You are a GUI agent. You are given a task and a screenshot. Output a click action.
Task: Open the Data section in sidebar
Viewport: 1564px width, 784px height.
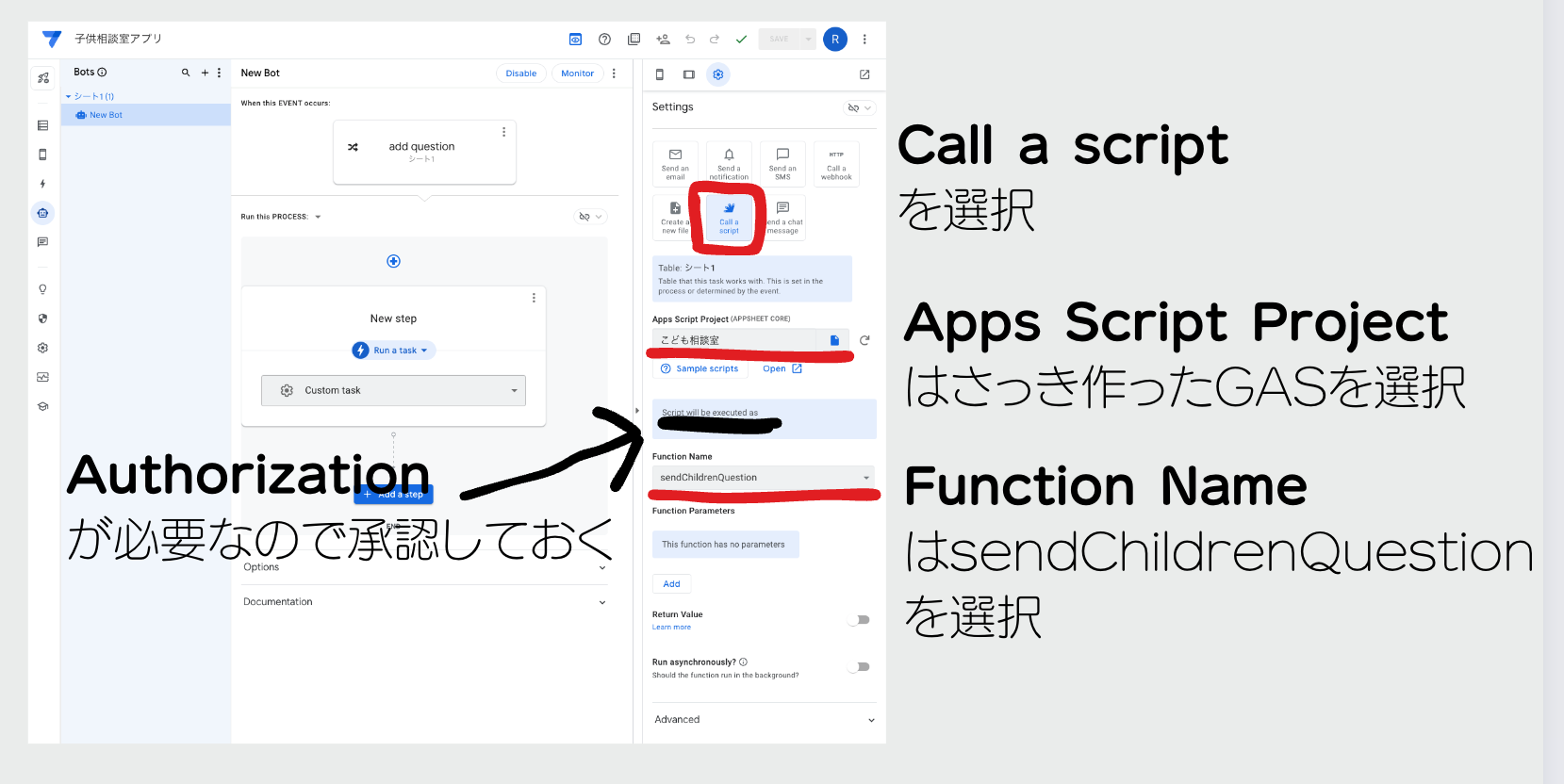tap(42, 125)
